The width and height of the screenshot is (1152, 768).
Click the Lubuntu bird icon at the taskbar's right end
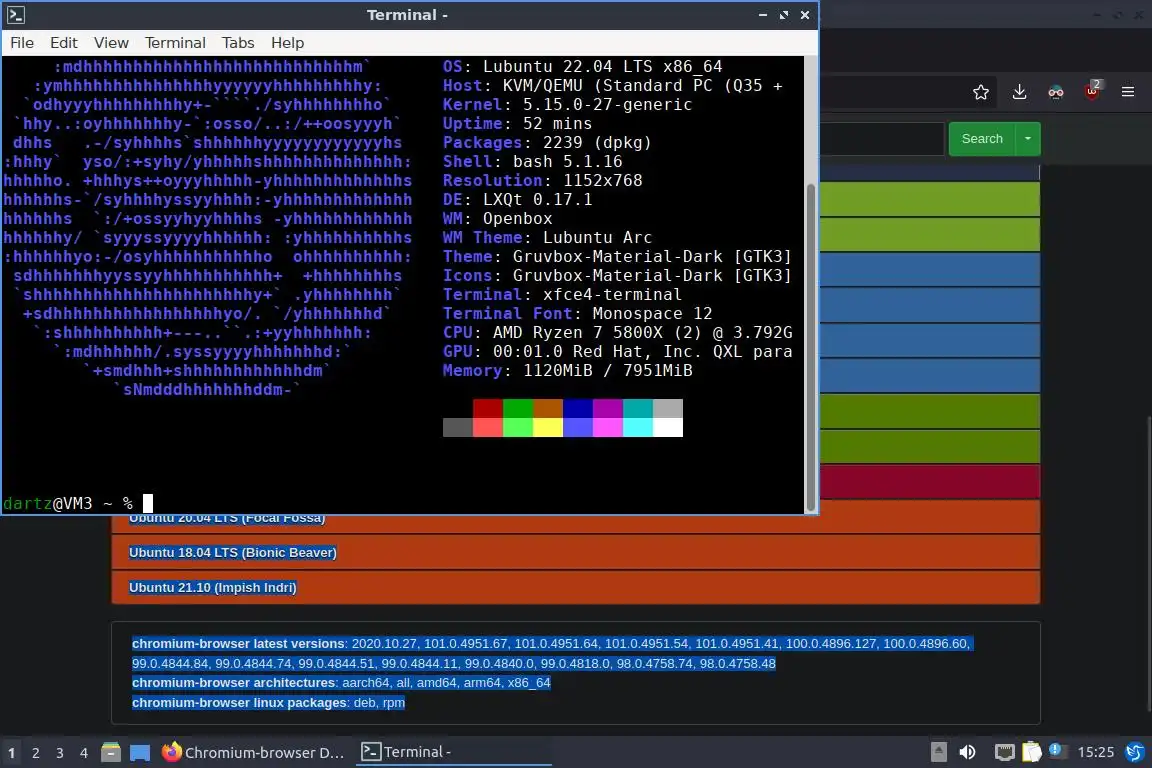[1134, 752]
